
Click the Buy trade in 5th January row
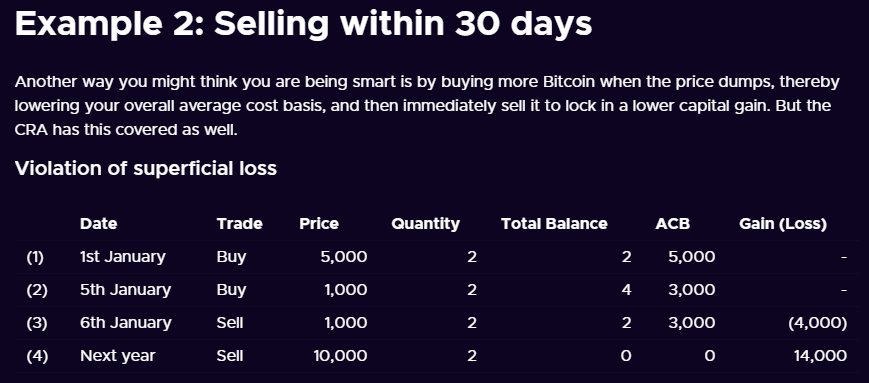[231, 290]
